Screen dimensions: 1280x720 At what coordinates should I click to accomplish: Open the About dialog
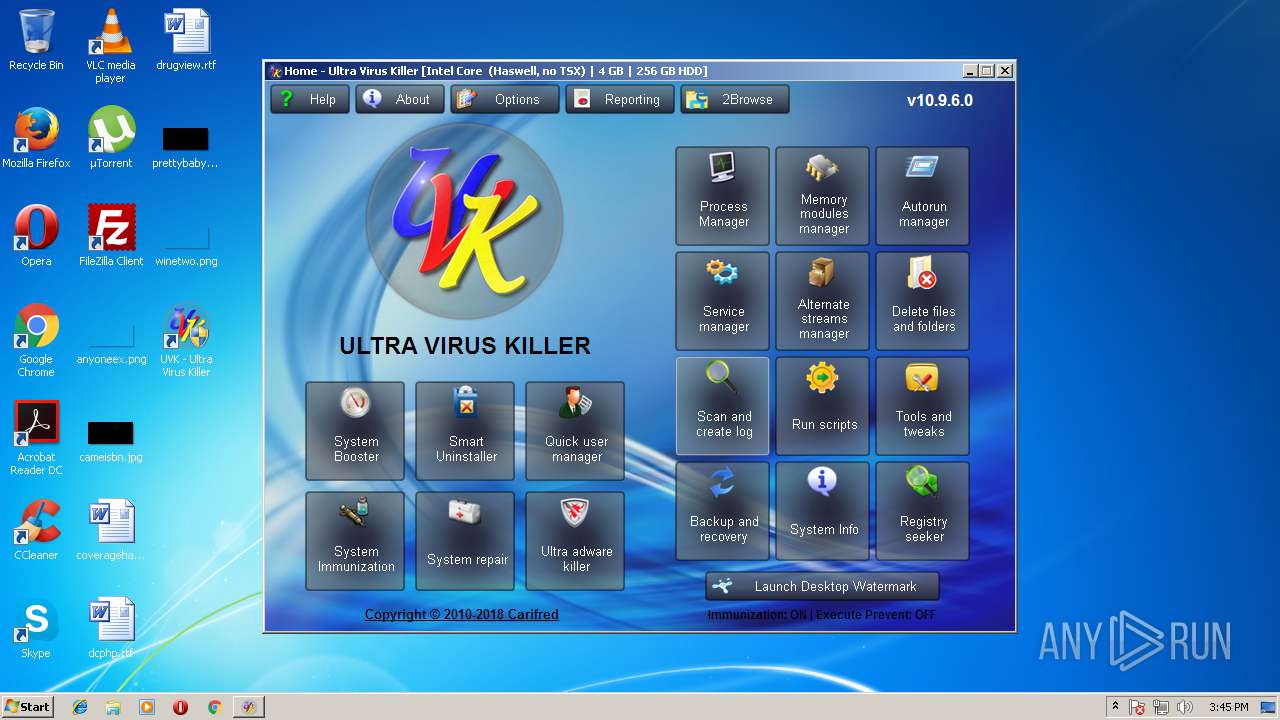pos(400,99)
